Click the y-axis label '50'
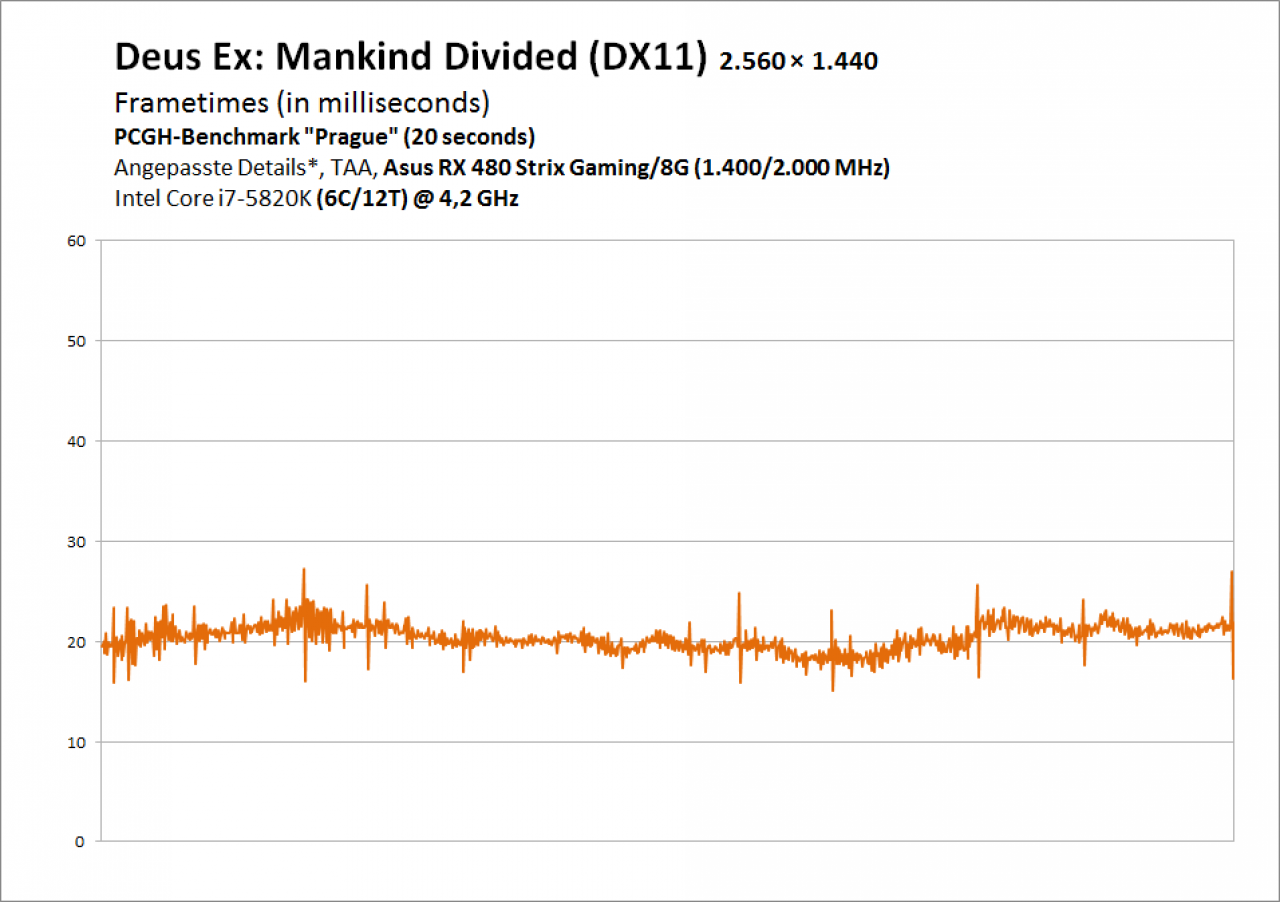The image size is (1280, 902). click(77, 341)
